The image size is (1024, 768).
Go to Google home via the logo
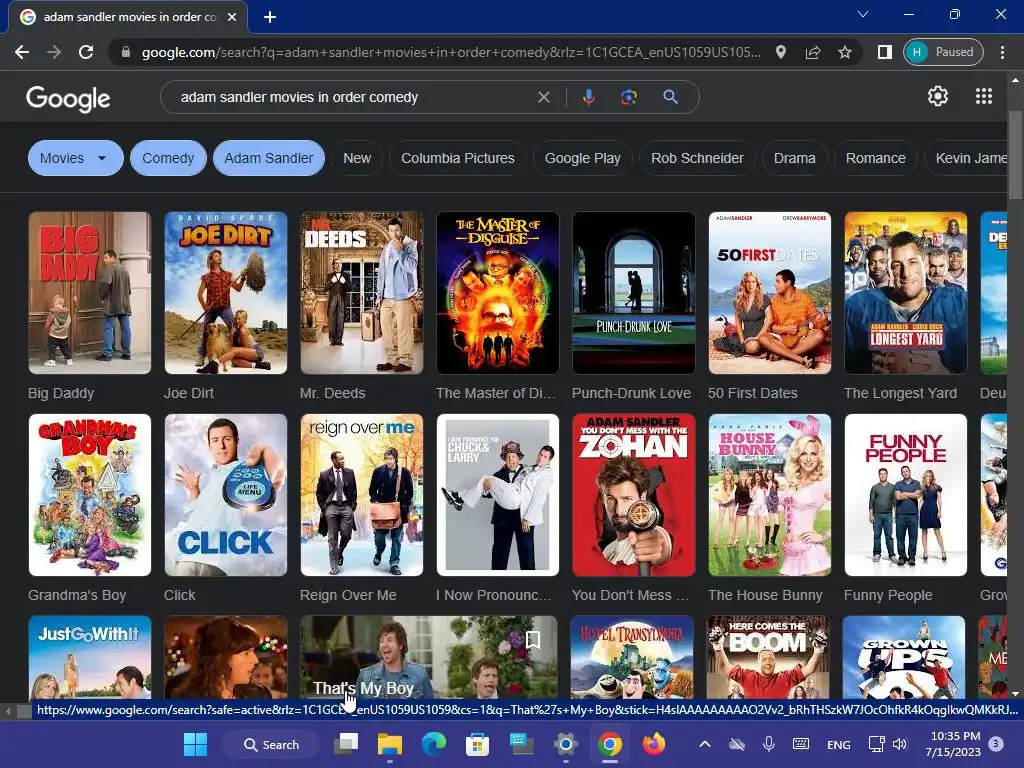click(x=68, y=99)
